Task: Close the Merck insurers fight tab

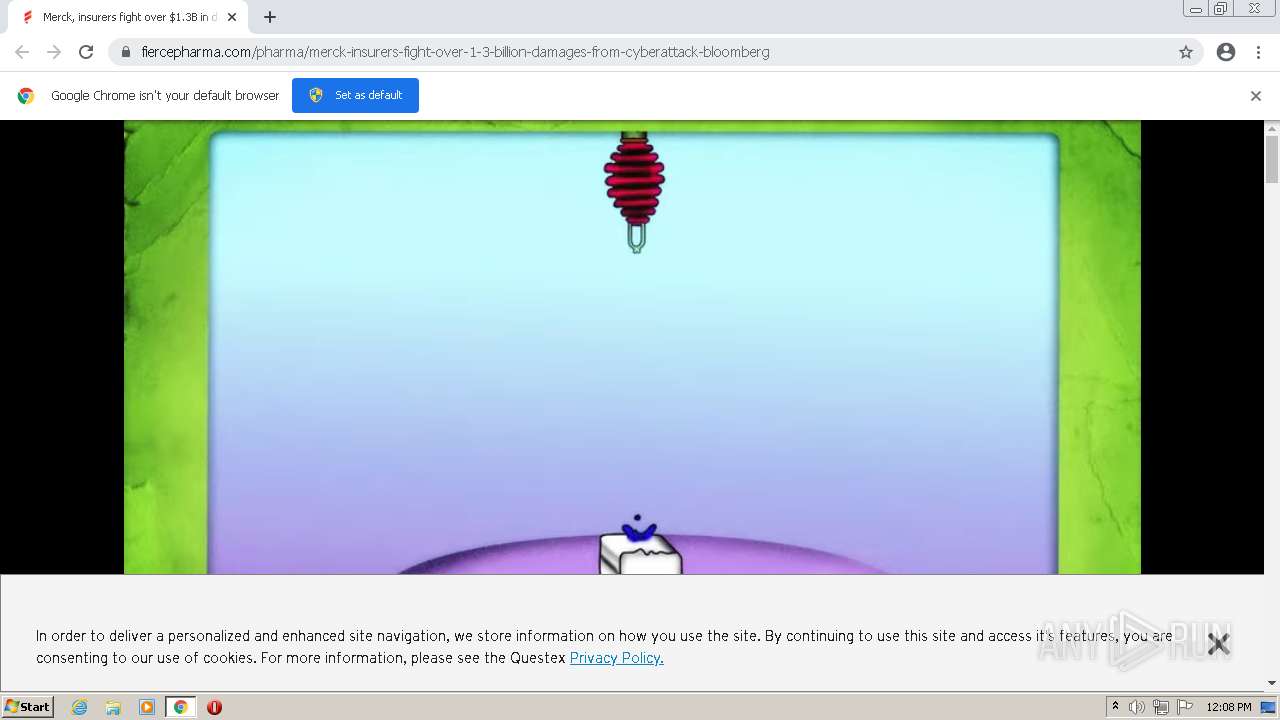Action: point(232,17)
